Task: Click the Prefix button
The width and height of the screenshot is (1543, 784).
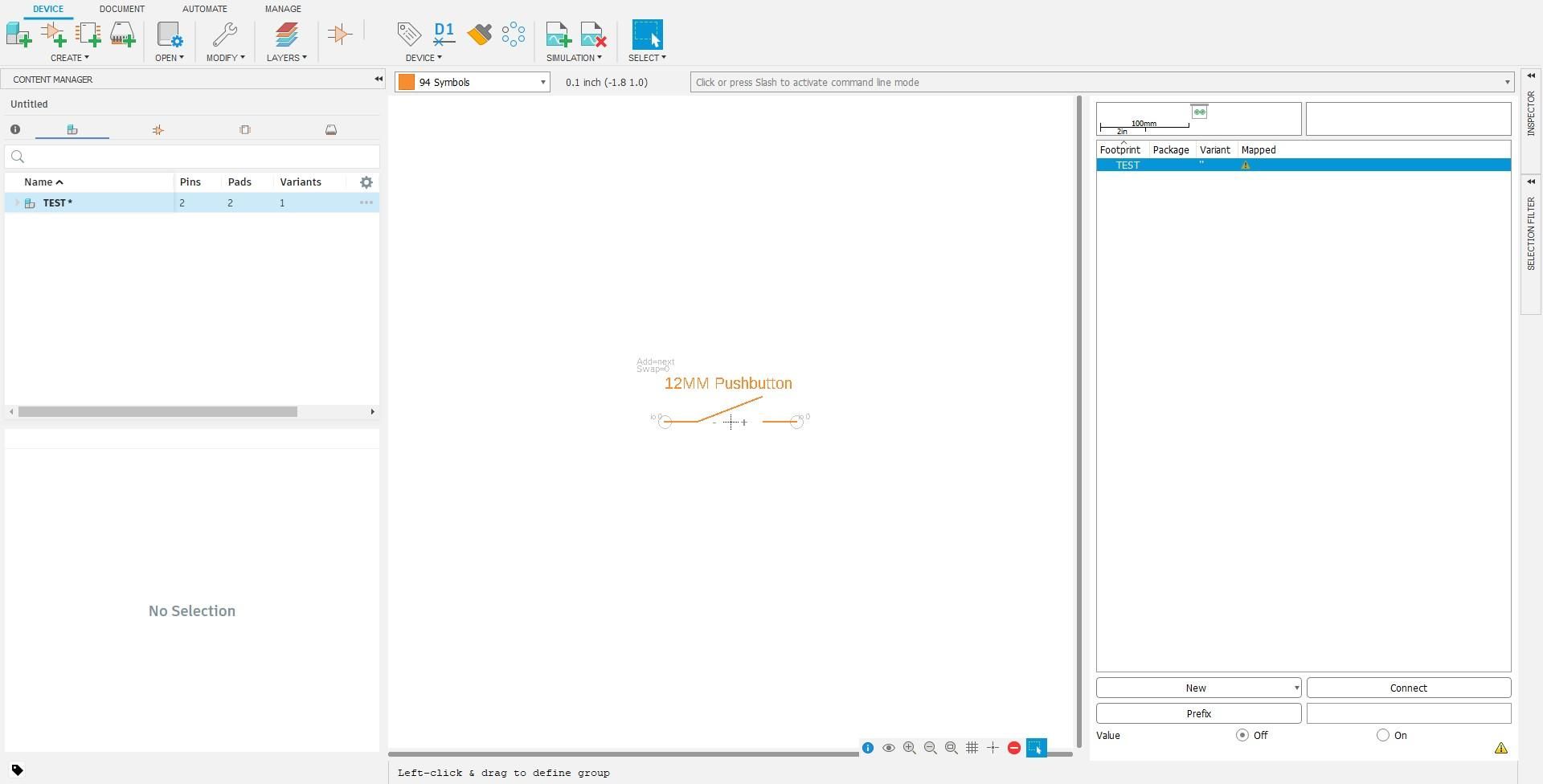Action: pos(1199,713)
